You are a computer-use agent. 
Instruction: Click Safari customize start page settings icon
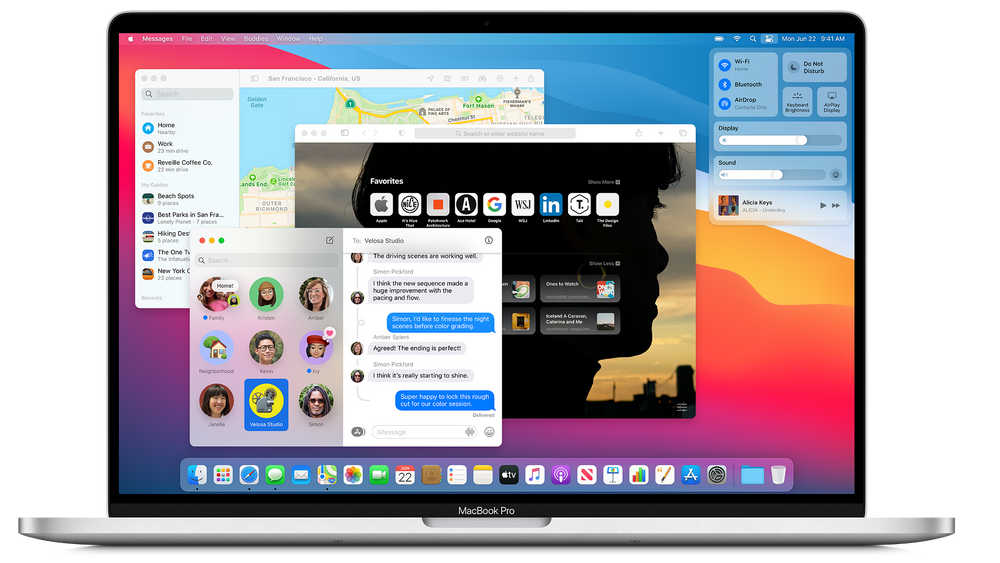682,407
